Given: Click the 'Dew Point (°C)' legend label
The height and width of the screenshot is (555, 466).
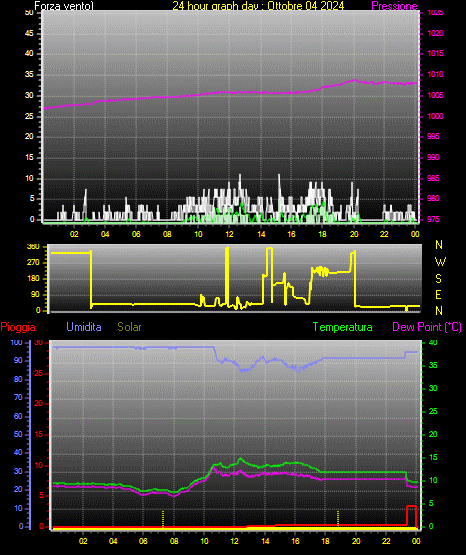Looking at the screenshot, I should click(427, 327).
